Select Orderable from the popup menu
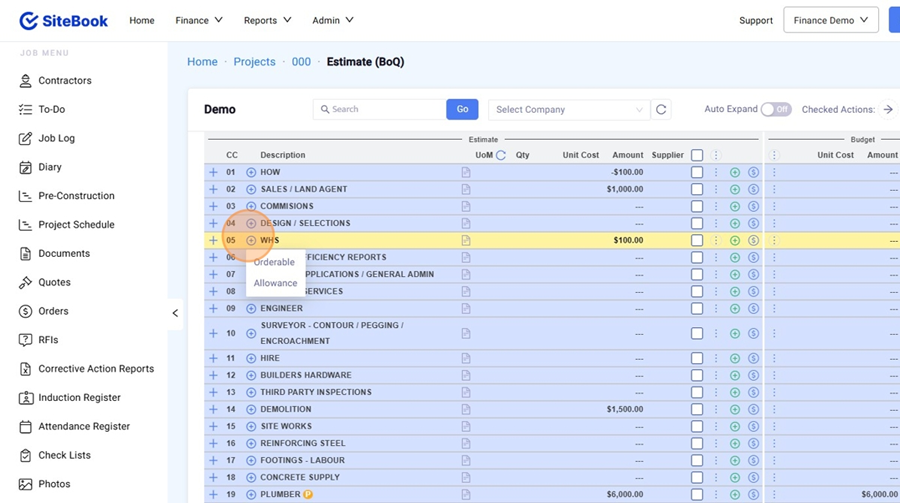The width and height of the screenshot is (900, 503). click(274, 263)
